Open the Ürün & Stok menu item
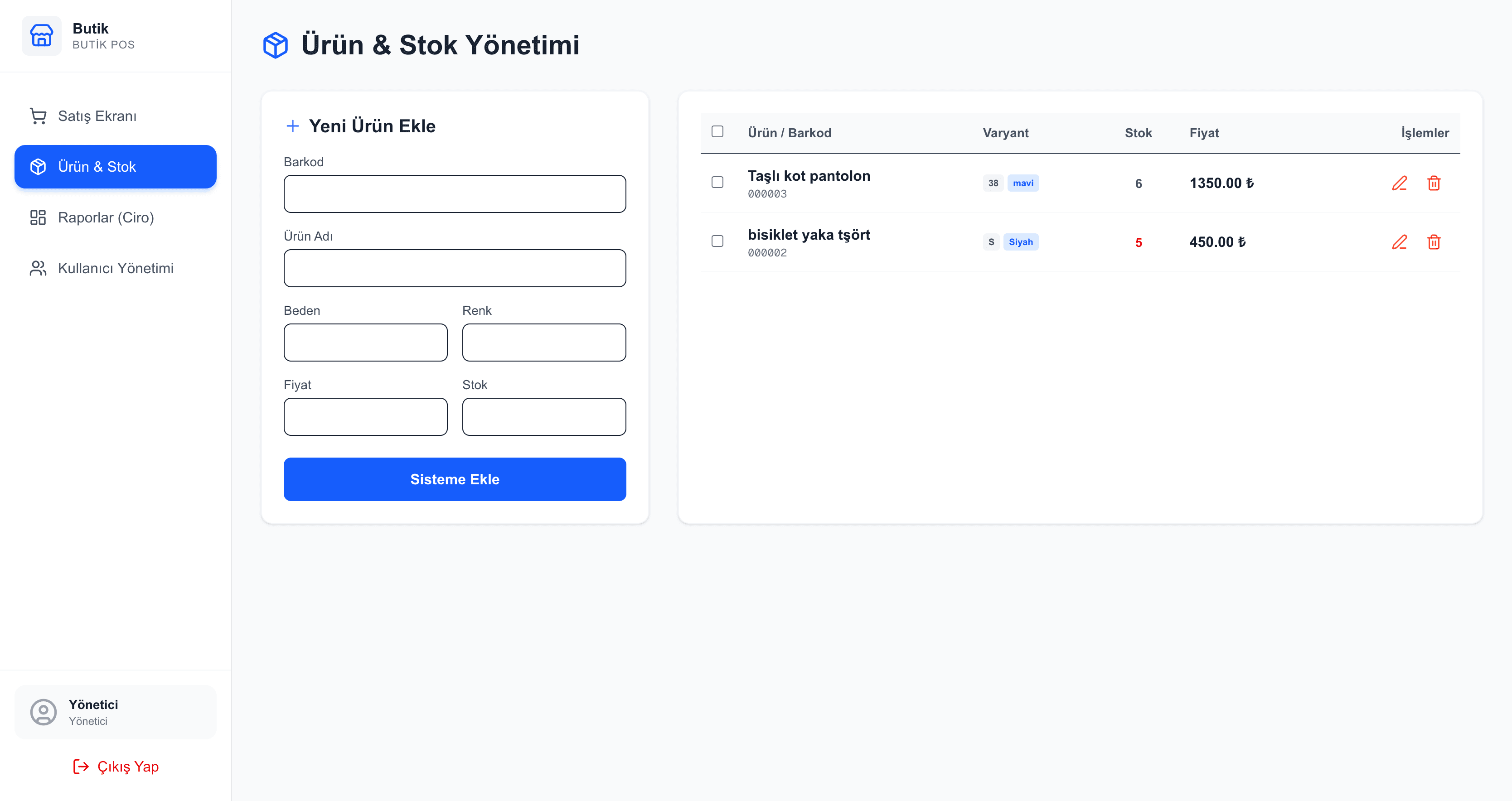Screen dimensions: 1512x801 [116, 167]
